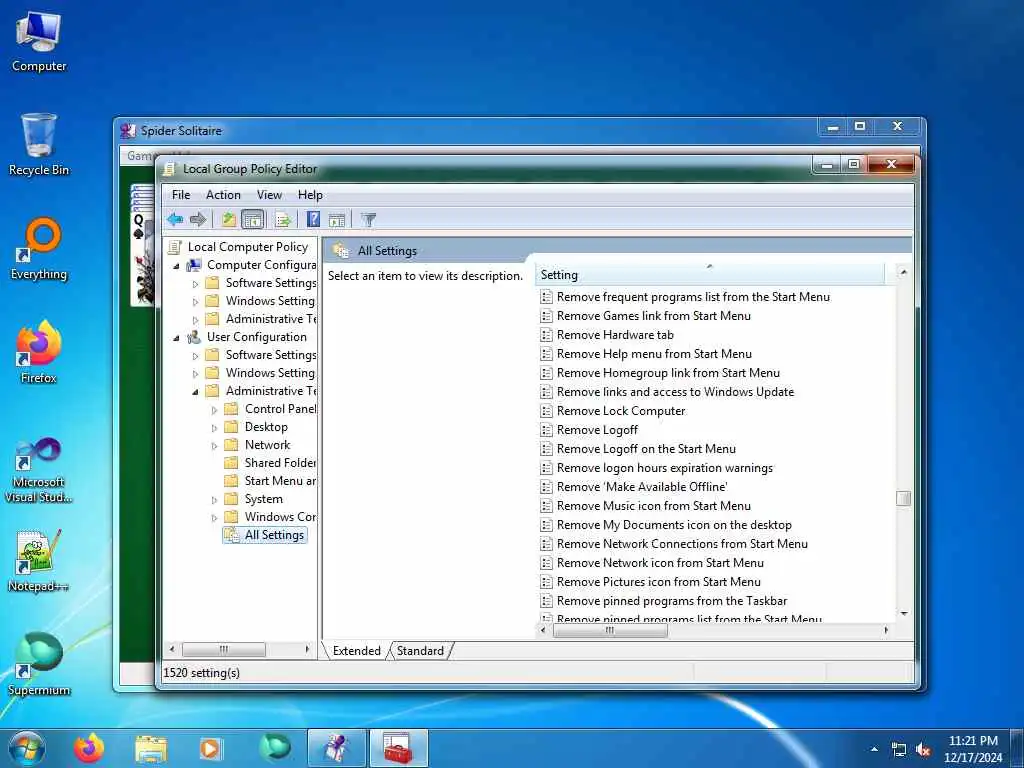Collapse the Computer Configuration node

click(176, 266)
